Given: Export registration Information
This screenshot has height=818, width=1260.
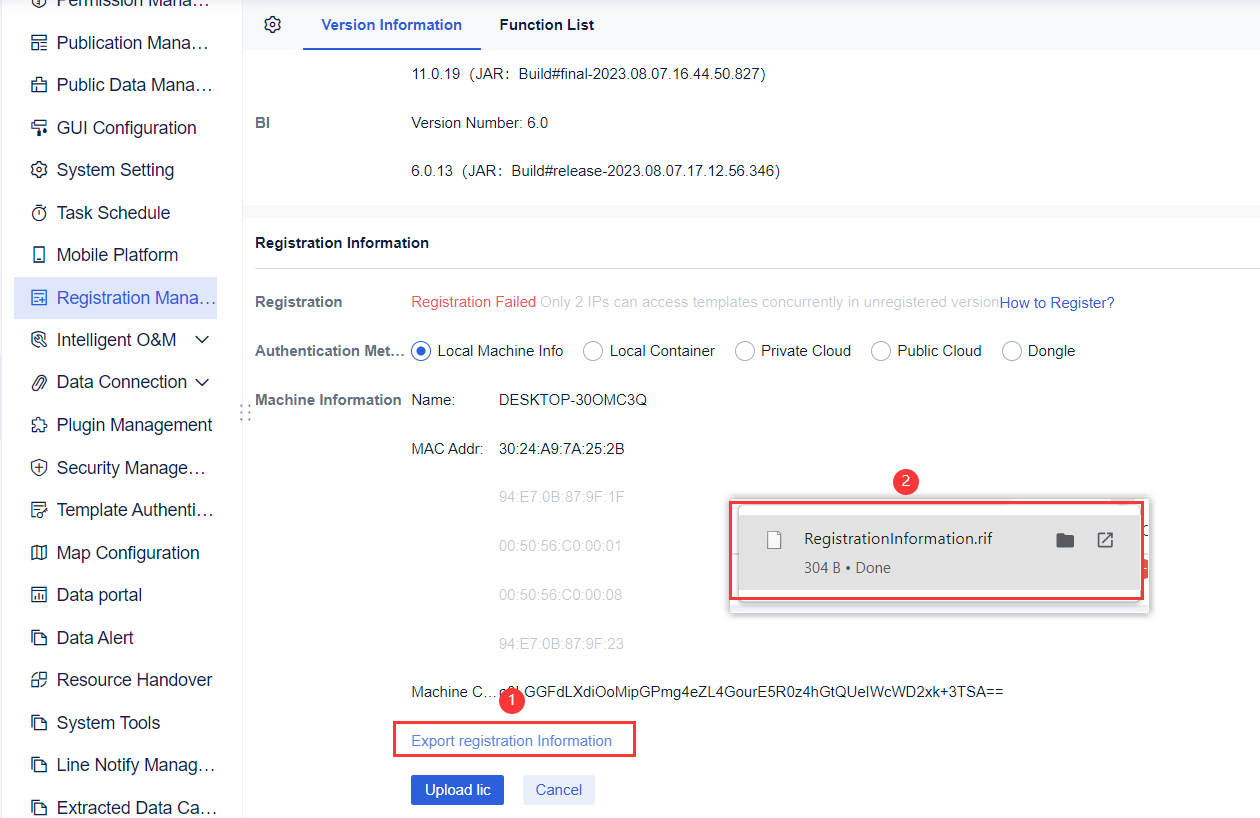Looking at the screenshot, I should pyautogui.click(x=513, y=740).
